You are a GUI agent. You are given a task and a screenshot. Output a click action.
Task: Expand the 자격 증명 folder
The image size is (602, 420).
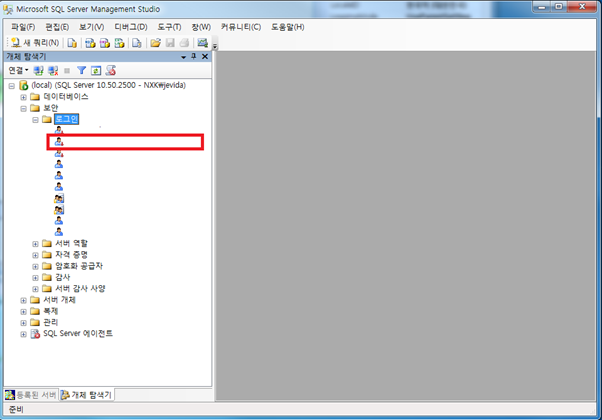35,255
